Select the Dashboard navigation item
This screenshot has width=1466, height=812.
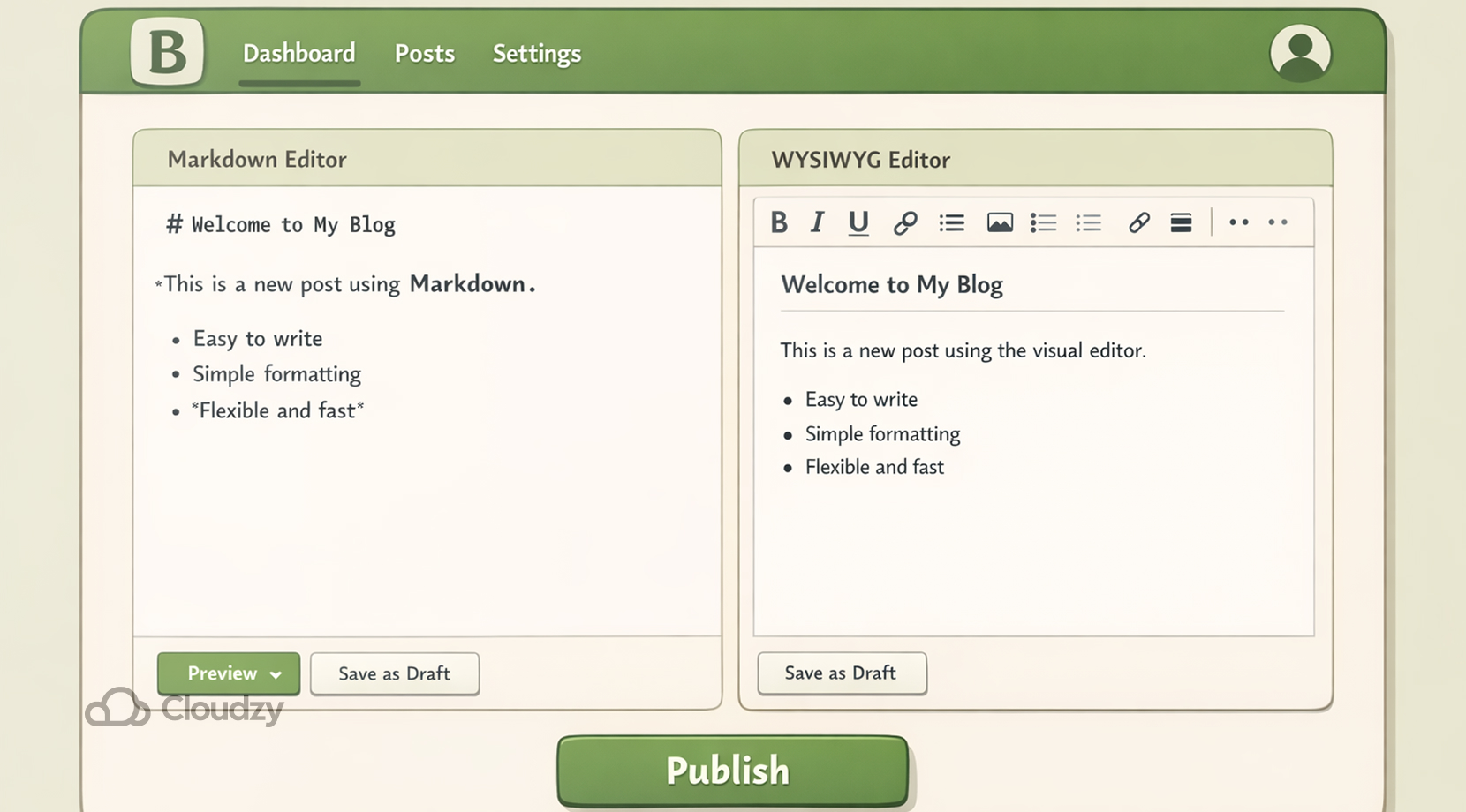(298, 53)
